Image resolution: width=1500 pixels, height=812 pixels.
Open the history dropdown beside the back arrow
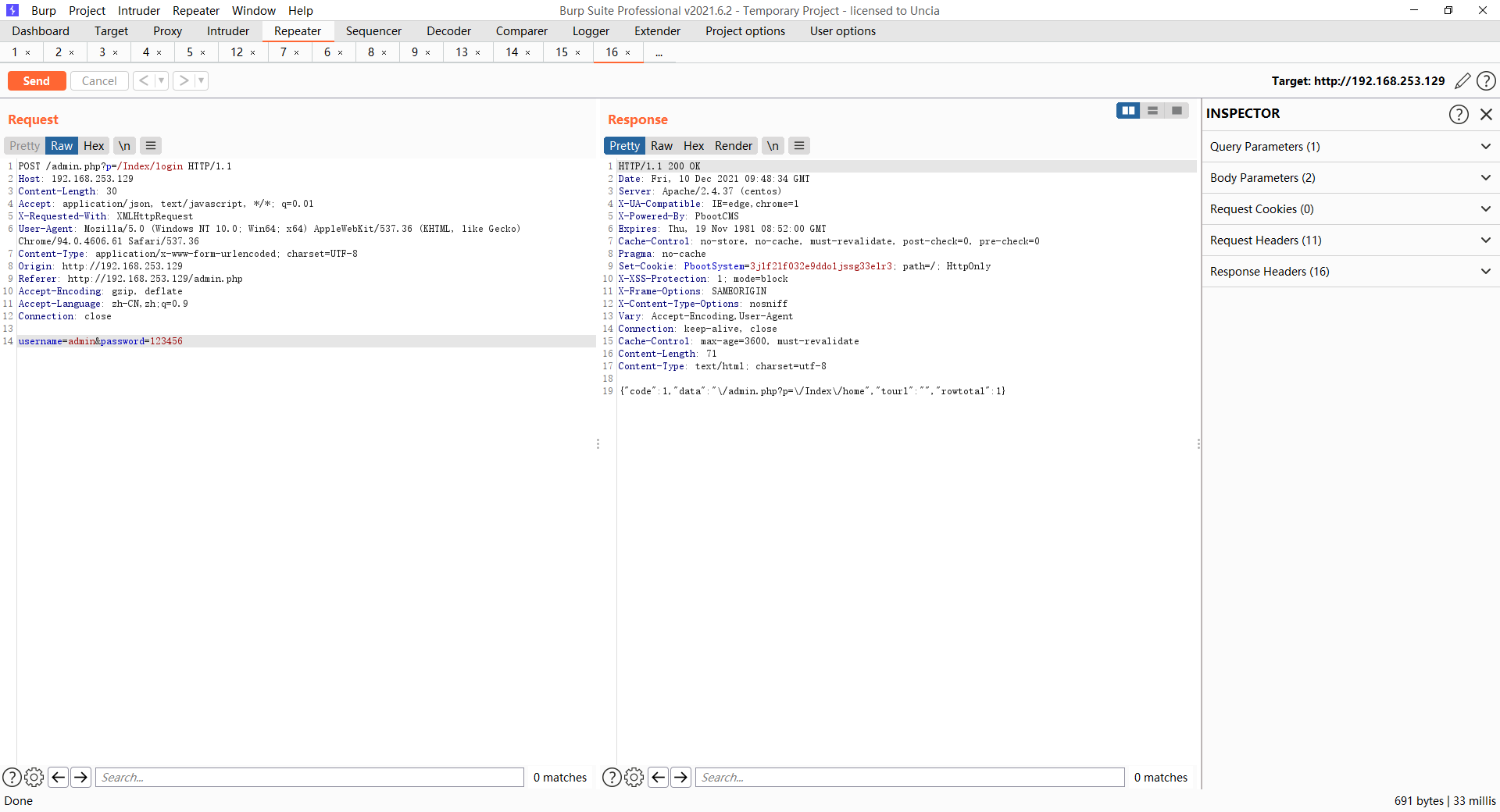[162, 80]
